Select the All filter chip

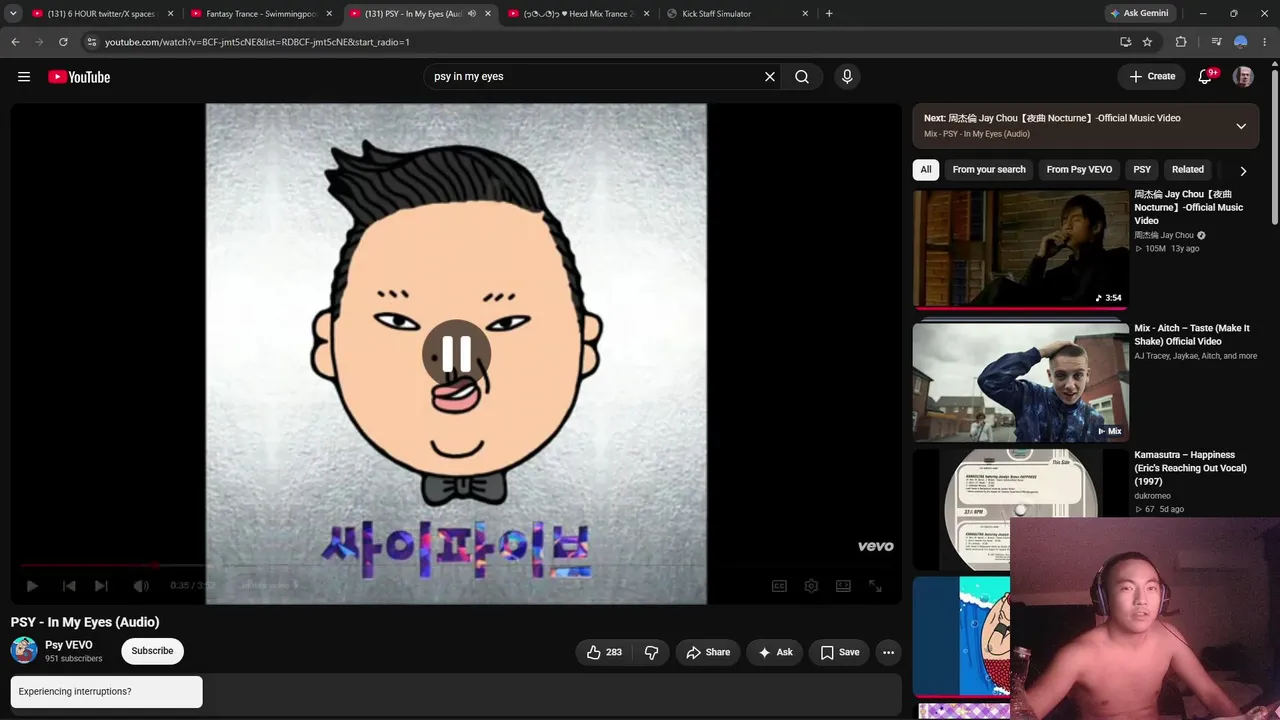926,170
